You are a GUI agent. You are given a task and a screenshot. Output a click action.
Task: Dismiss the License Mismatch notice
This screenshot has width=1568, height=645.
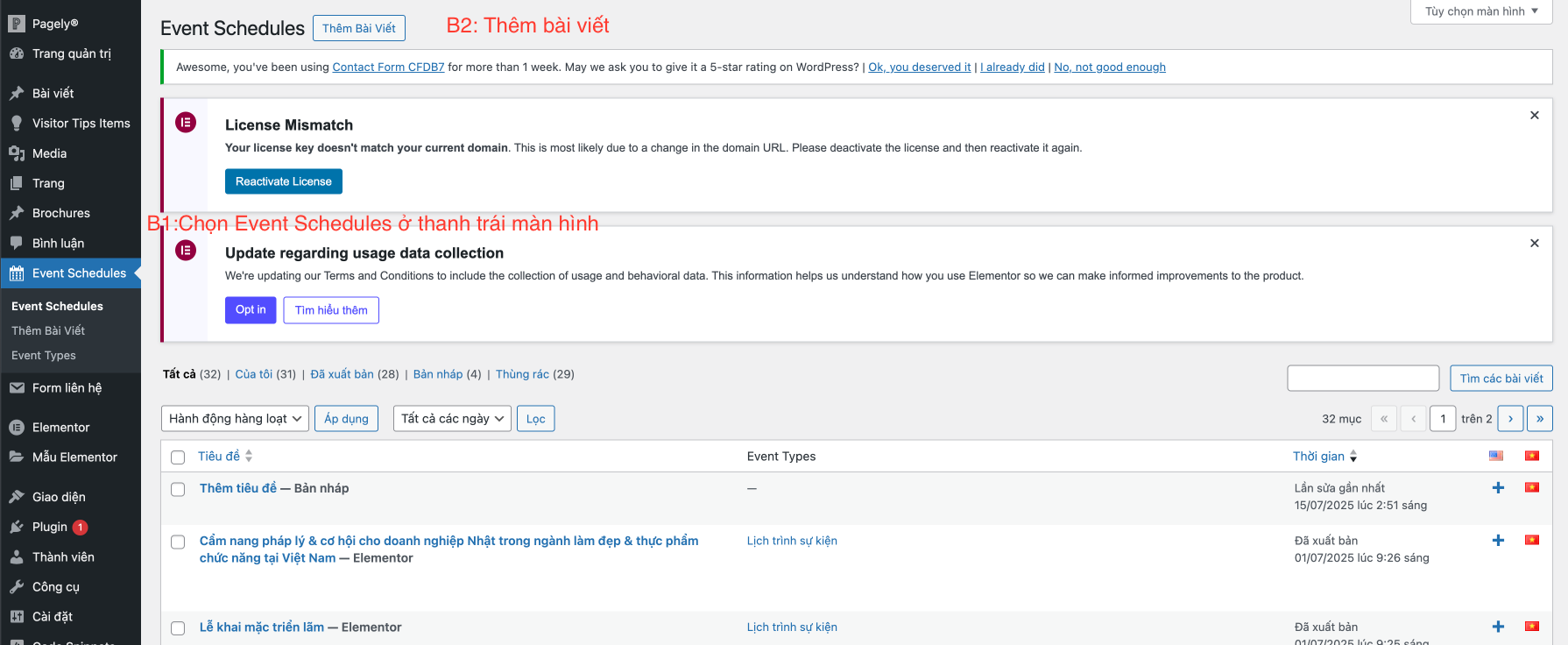[1534, 116]
